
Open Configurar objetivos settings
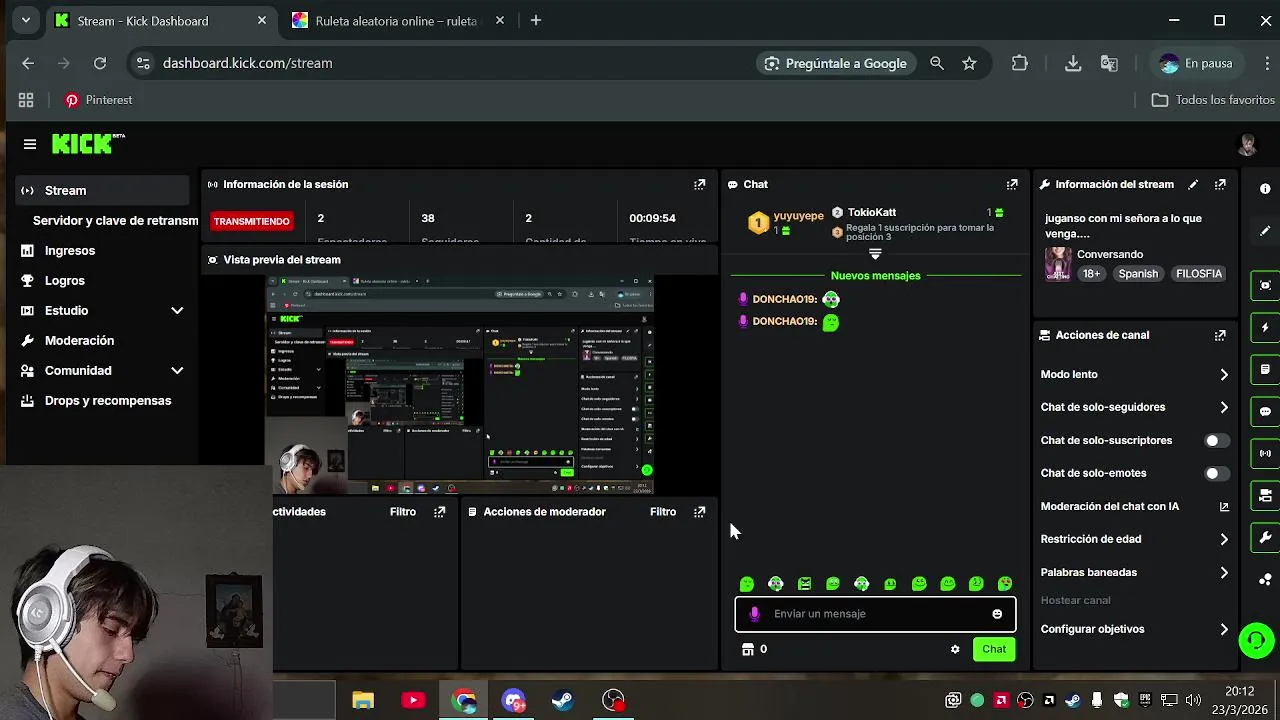pos(1134,629)
